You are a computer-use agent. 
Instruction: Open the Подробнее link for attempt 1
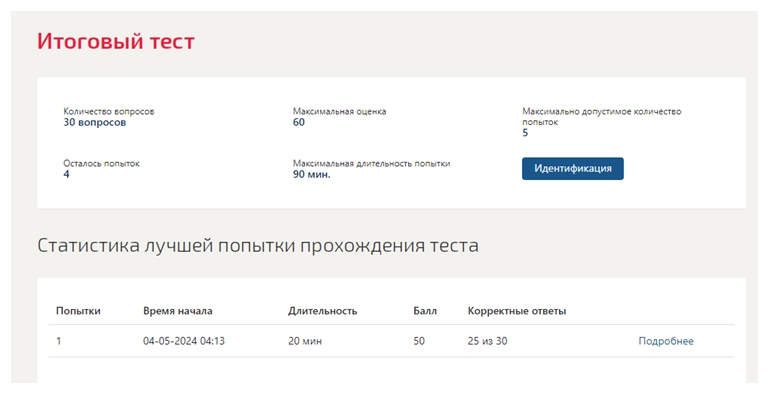pyautogui.click(x=666, y=341)
